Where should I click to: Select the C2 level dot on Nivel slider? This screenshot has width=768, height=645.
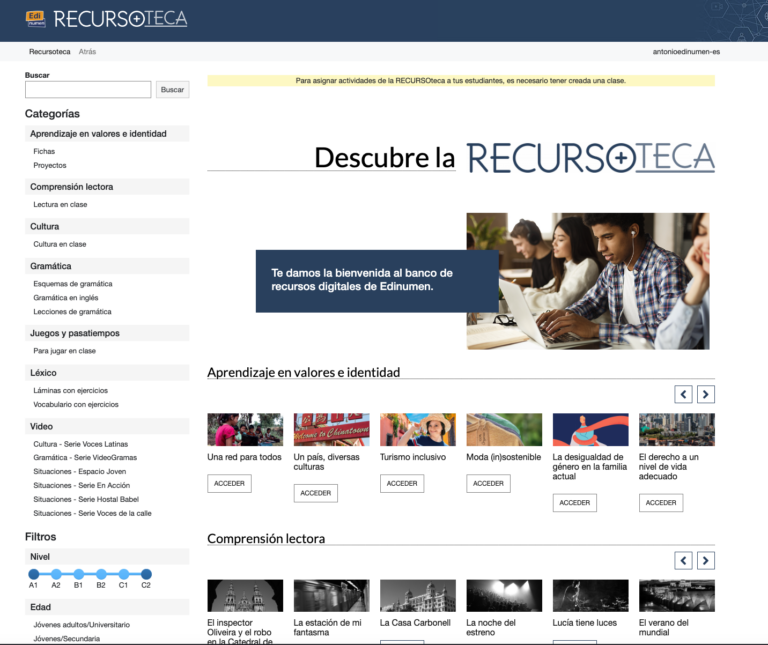[x=146, y=574]
